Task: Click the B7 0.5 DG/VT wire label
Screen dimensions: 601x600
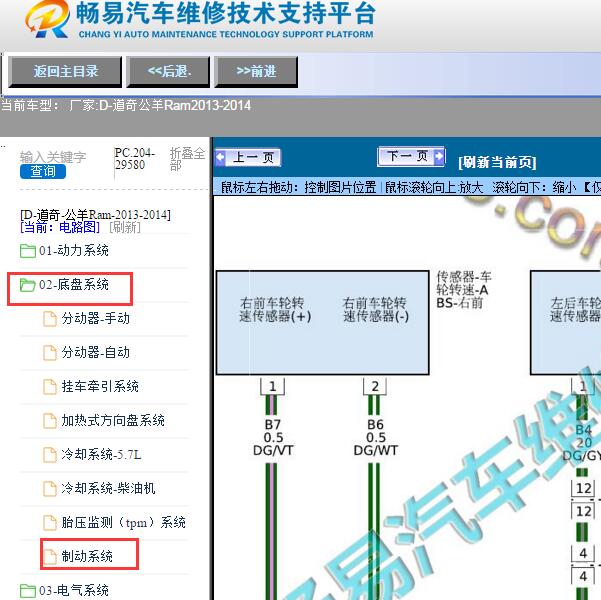Action: click(273, 437)
